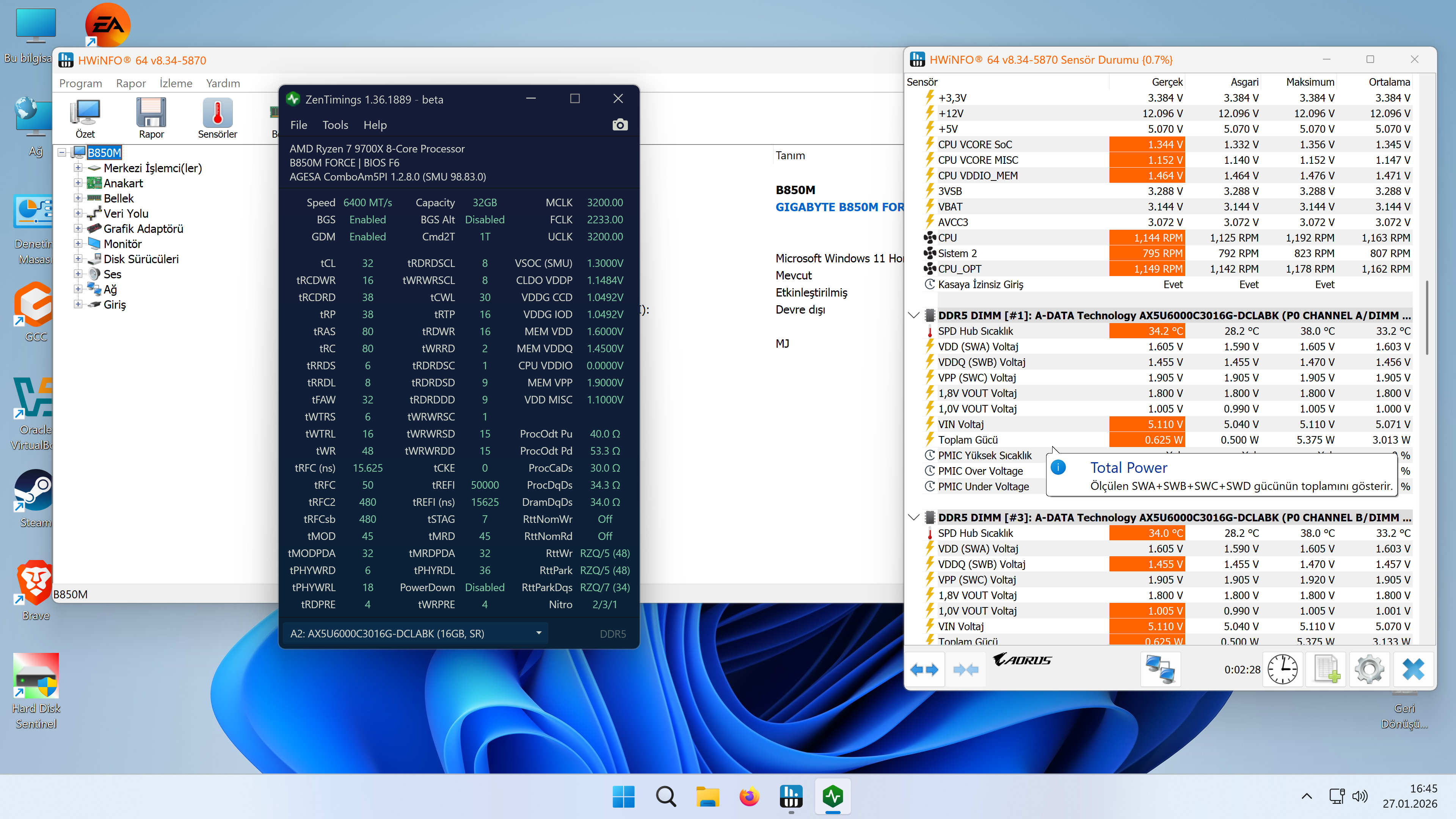Open Firefox from the taskbar
The width and height of the screenshot is (1456, 819).
(x=750, y=797)
